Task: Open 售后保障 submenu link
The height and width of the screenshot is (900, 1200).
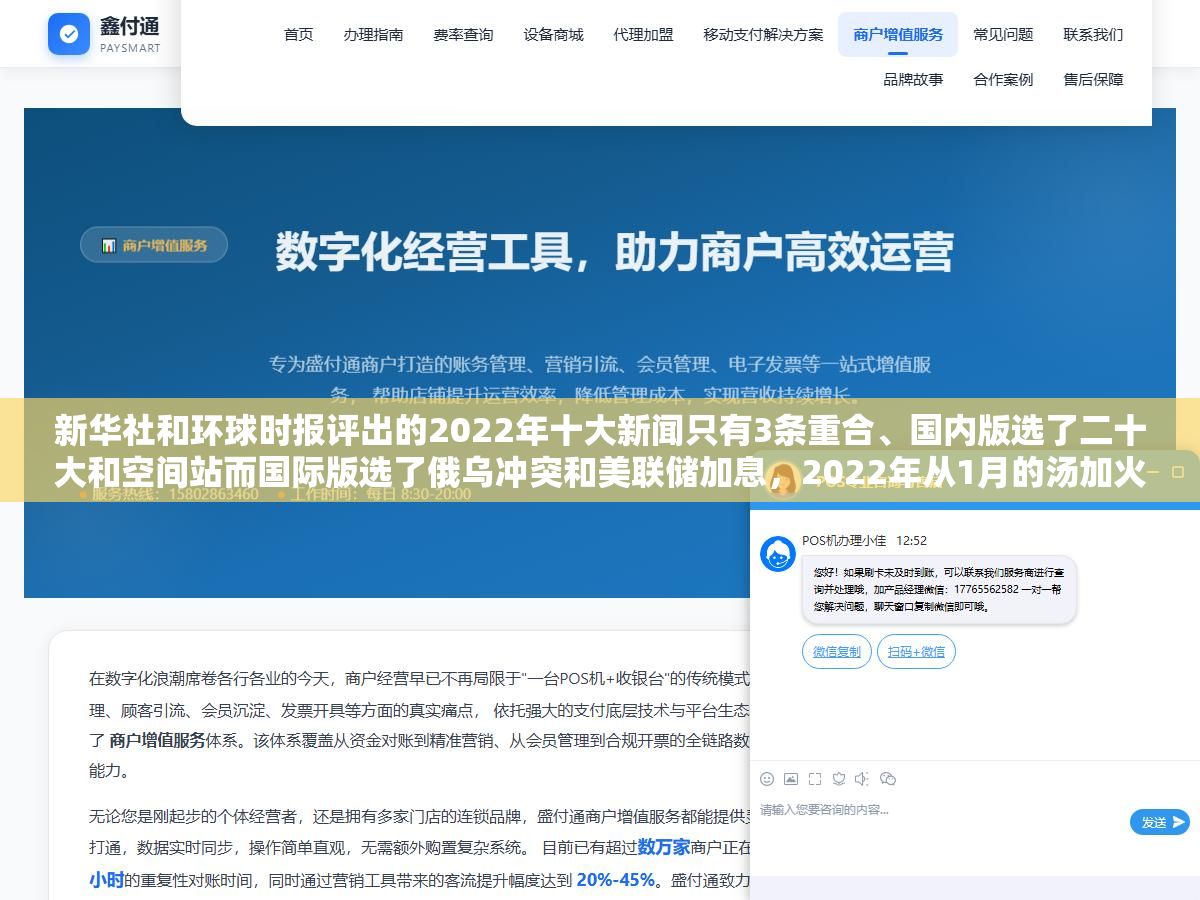Action: pyautogui.click(x=1093, y=79)
